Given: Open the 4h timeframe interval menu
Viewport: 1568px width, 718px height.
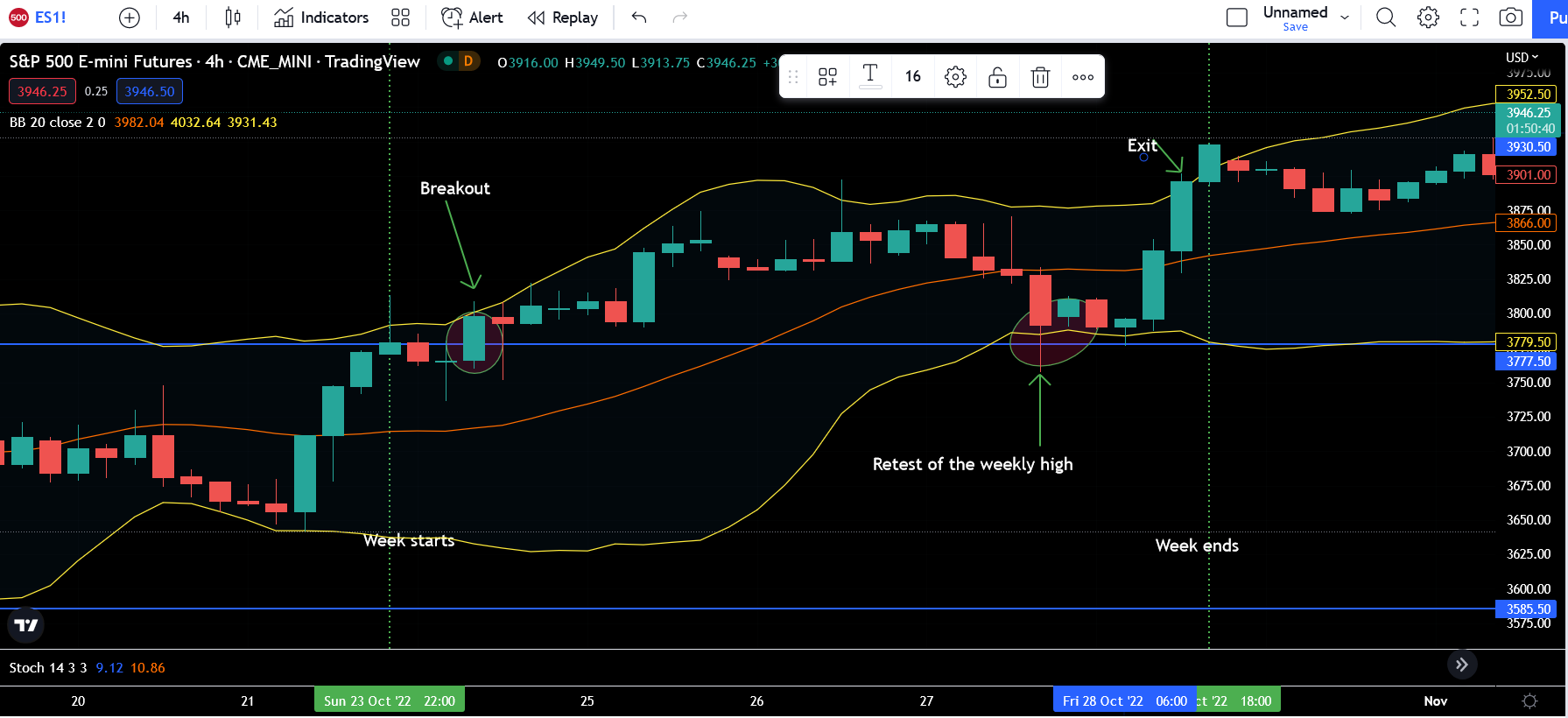Looking at the screenshot, I should point(181,18).
